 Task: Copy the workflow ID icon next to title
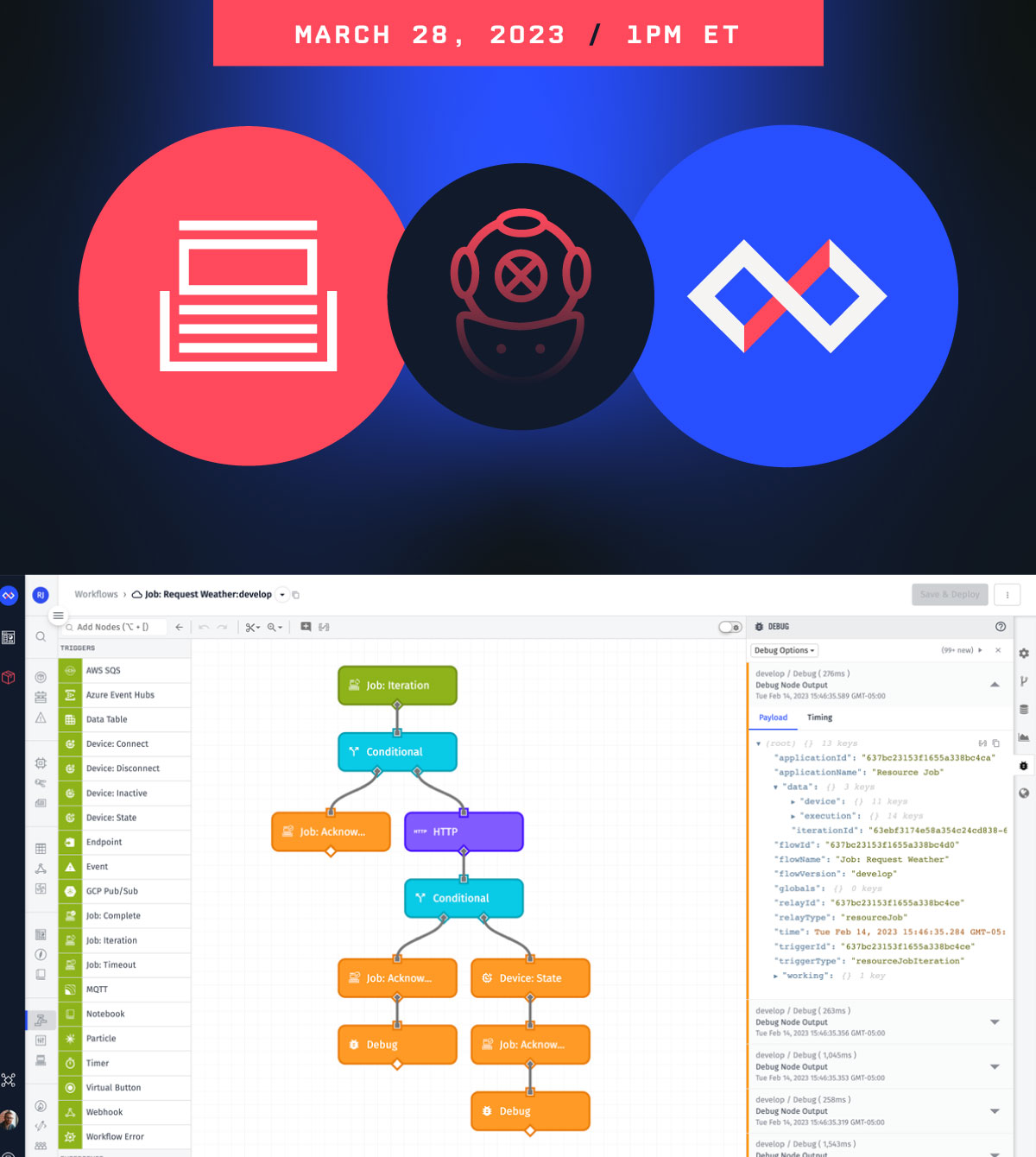(x=295, y=595)
